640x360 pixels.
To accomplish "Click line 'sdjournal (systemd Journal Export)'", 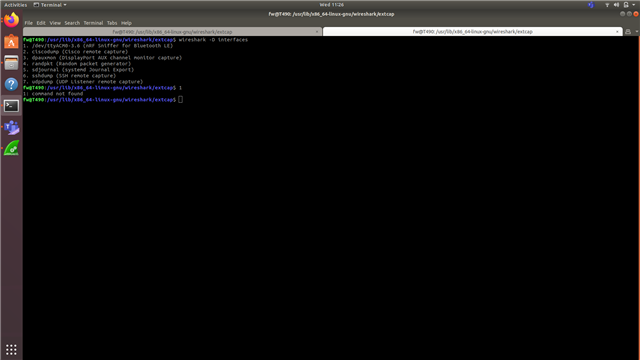I will pyautogui.click(x=78, y=70).
